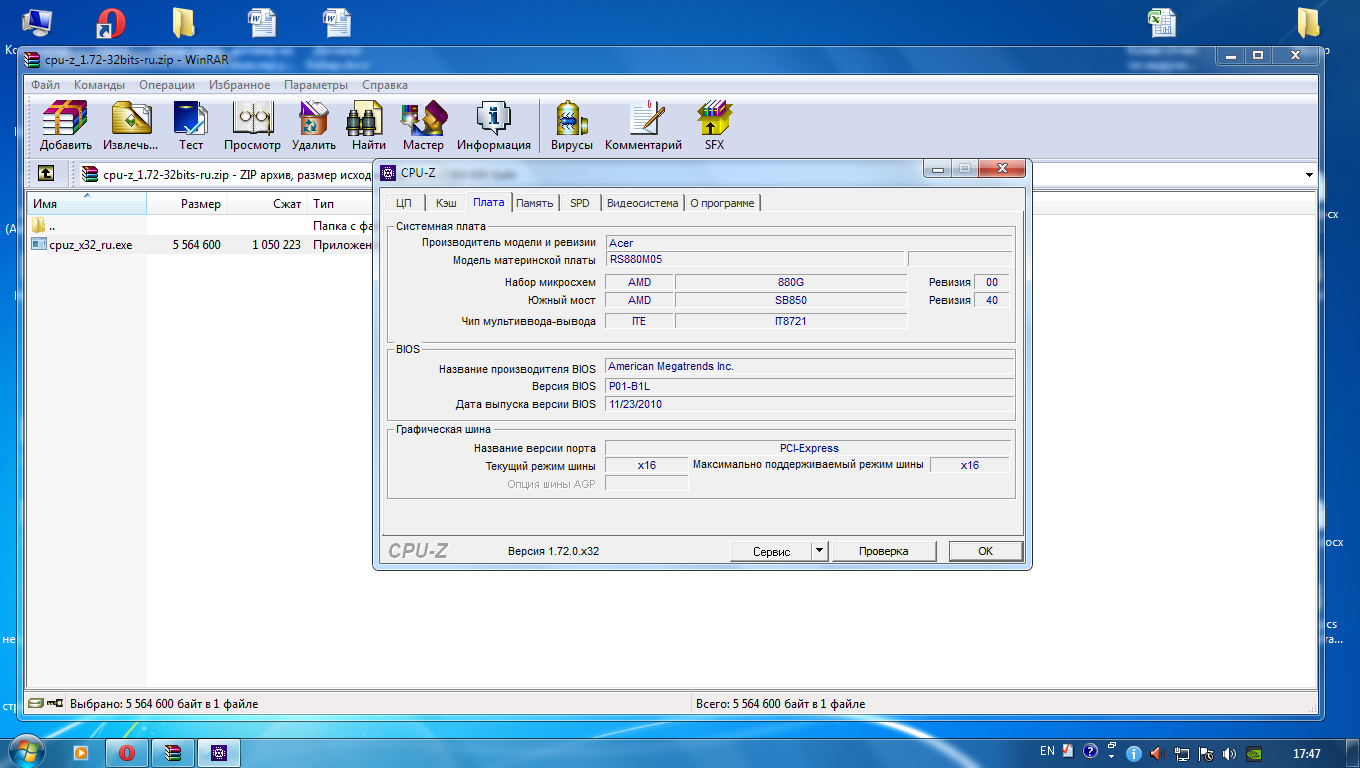Image resolution: width=1360 pixels, height=768 pixels.
Task: Click the Проверка button
Action: click(x=884, y=551)
